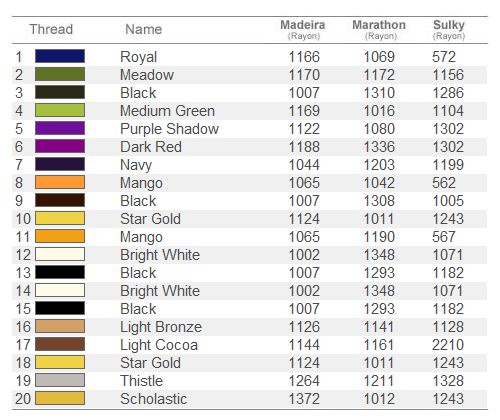Select the Meadow green thread swatch

[60, 74]
